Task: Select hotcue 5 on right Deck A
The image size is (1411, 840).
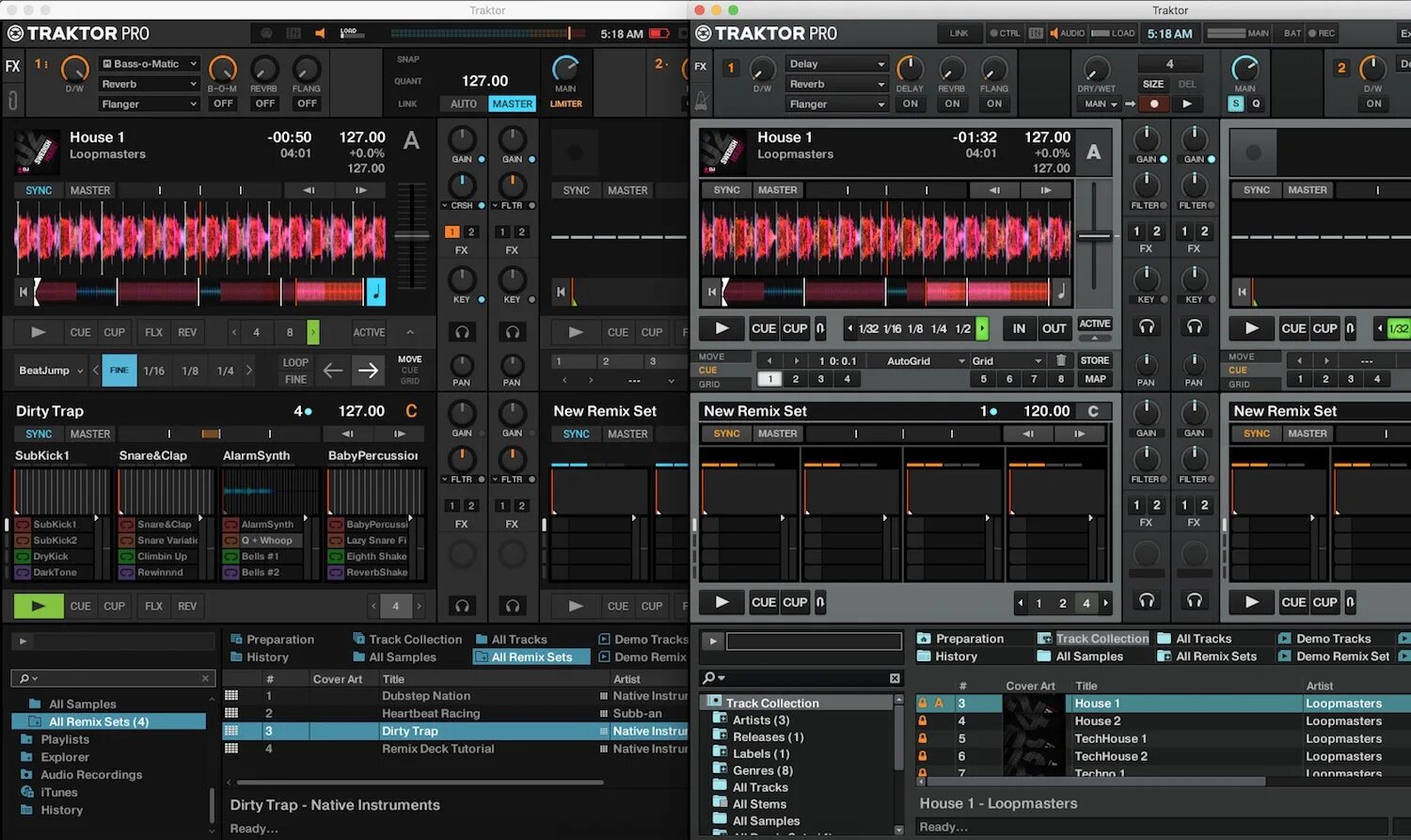Action: coord(983,379)
